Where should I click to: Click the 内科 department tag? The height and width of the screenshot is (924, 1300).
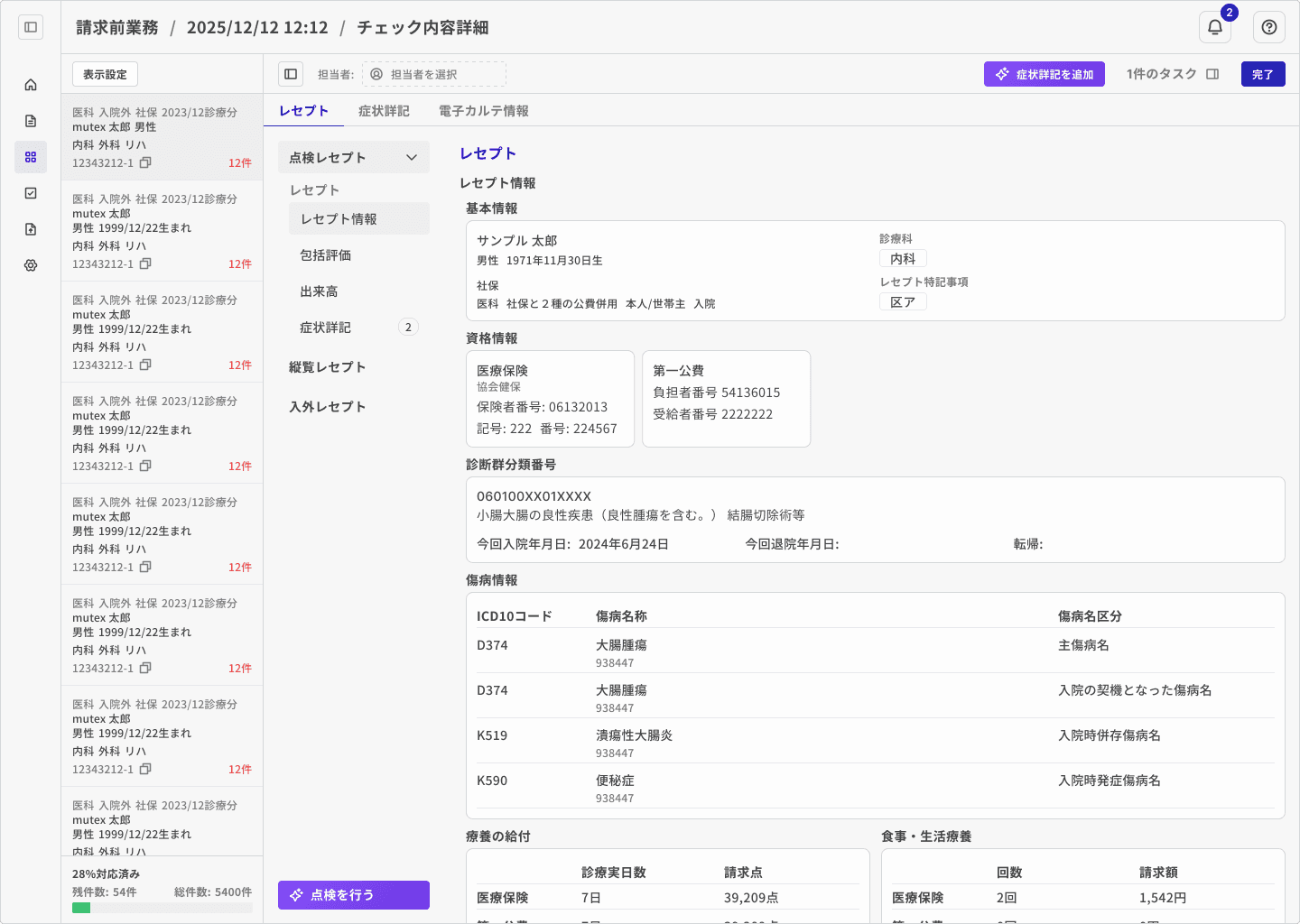(x=903, y=258)
